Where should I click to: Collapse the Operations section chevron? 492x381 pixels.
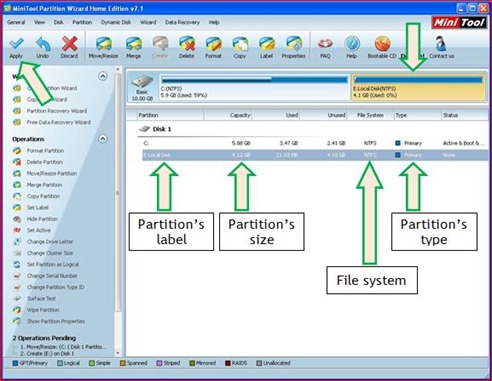pos(103,139)
